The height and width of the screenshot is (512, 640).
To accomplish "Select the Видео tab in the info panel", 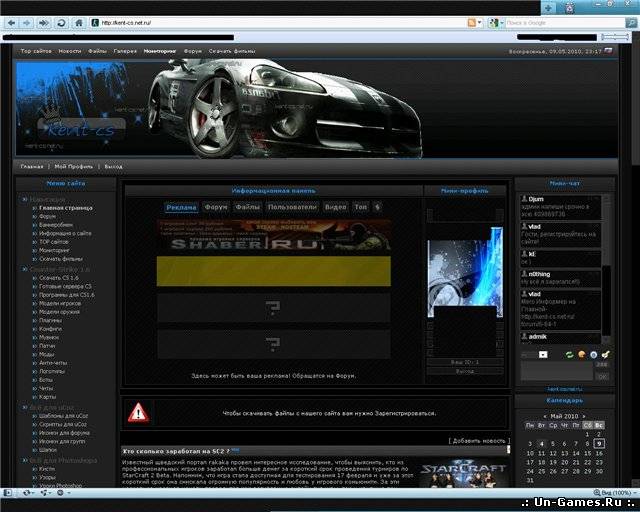I will [x=336, y=207].
